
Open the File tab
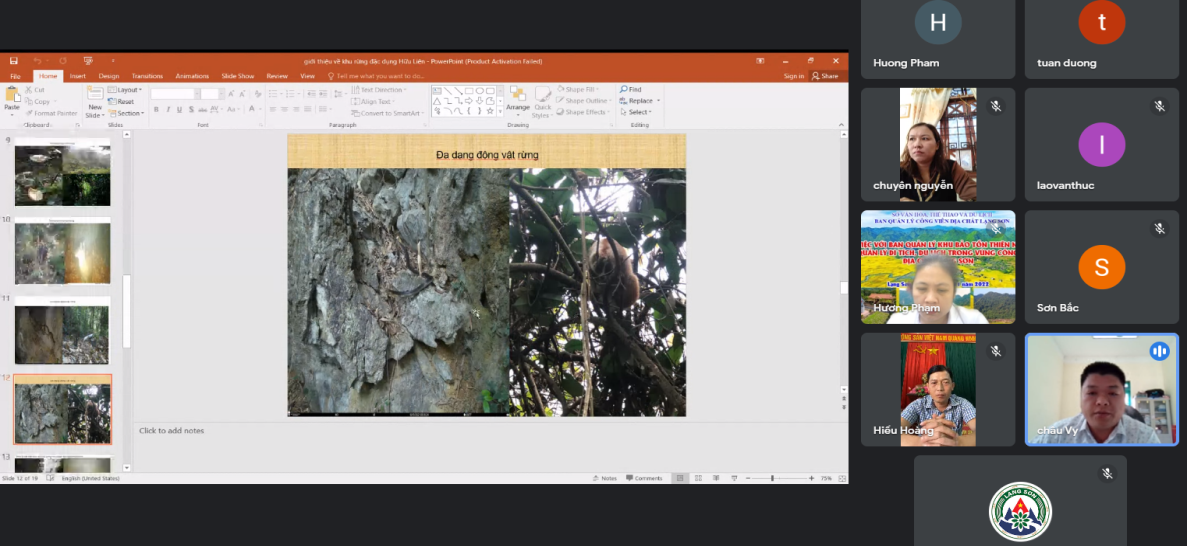[x=15, y=76]
